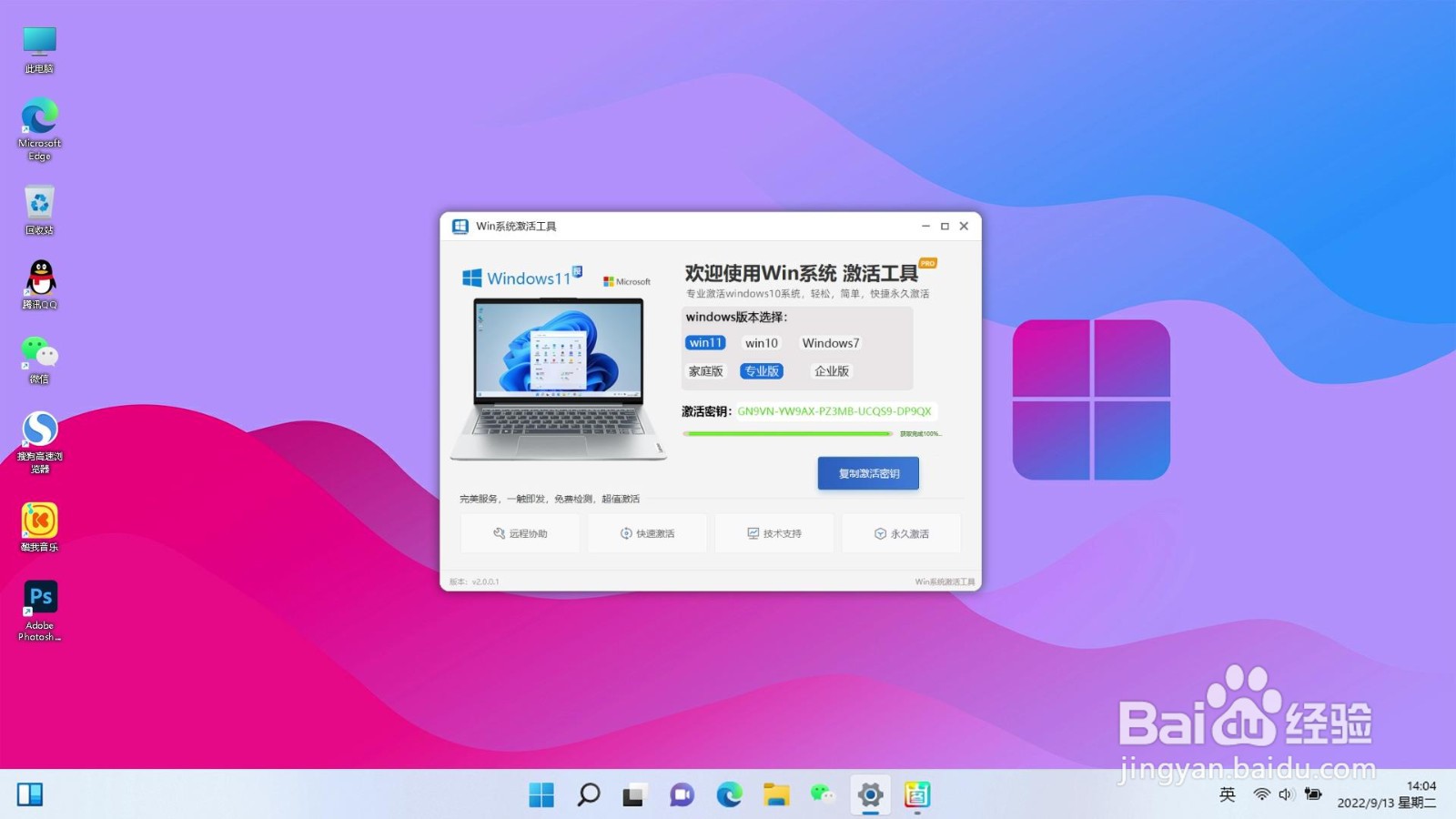Open File Explorer from taskbar

[776, 794]
